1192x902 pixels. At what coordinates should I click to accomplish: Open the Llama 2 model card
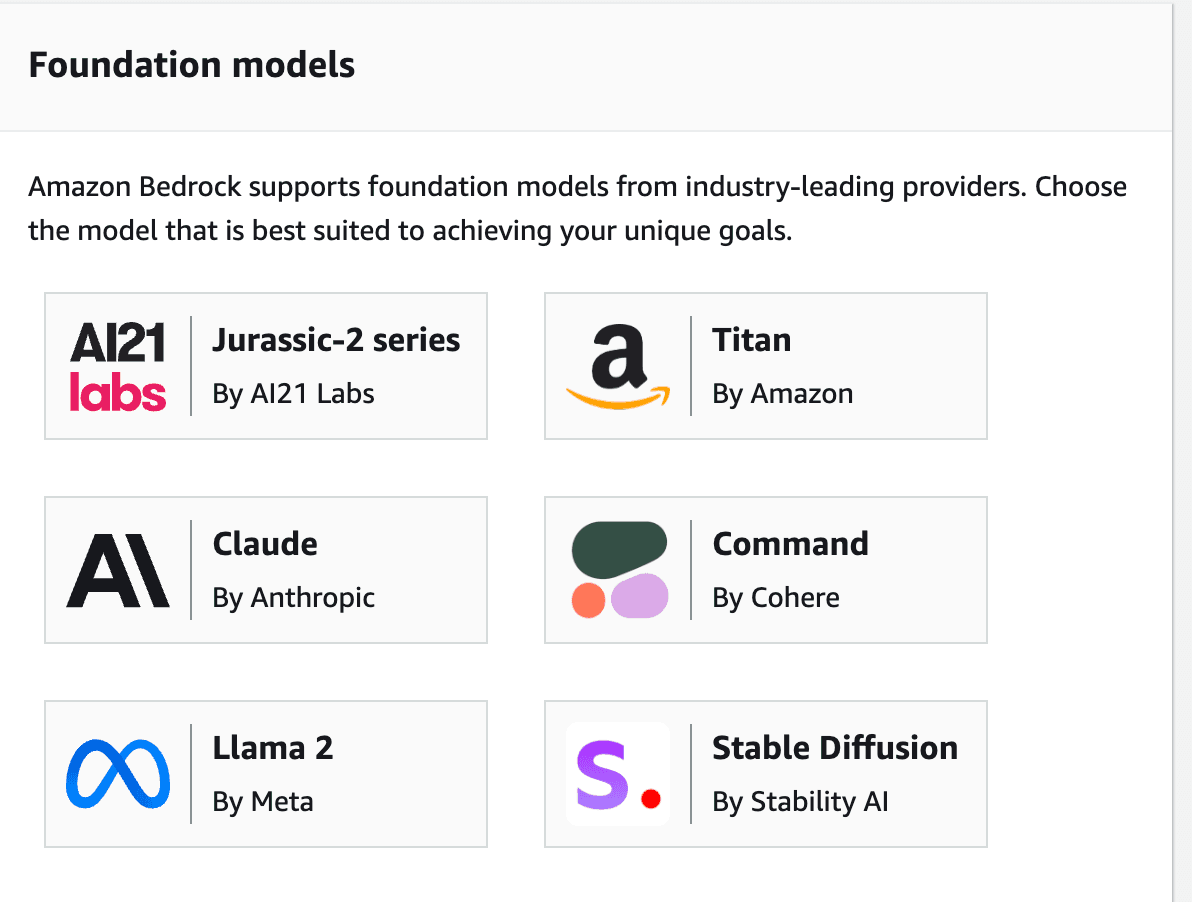[x=265, y=774]
